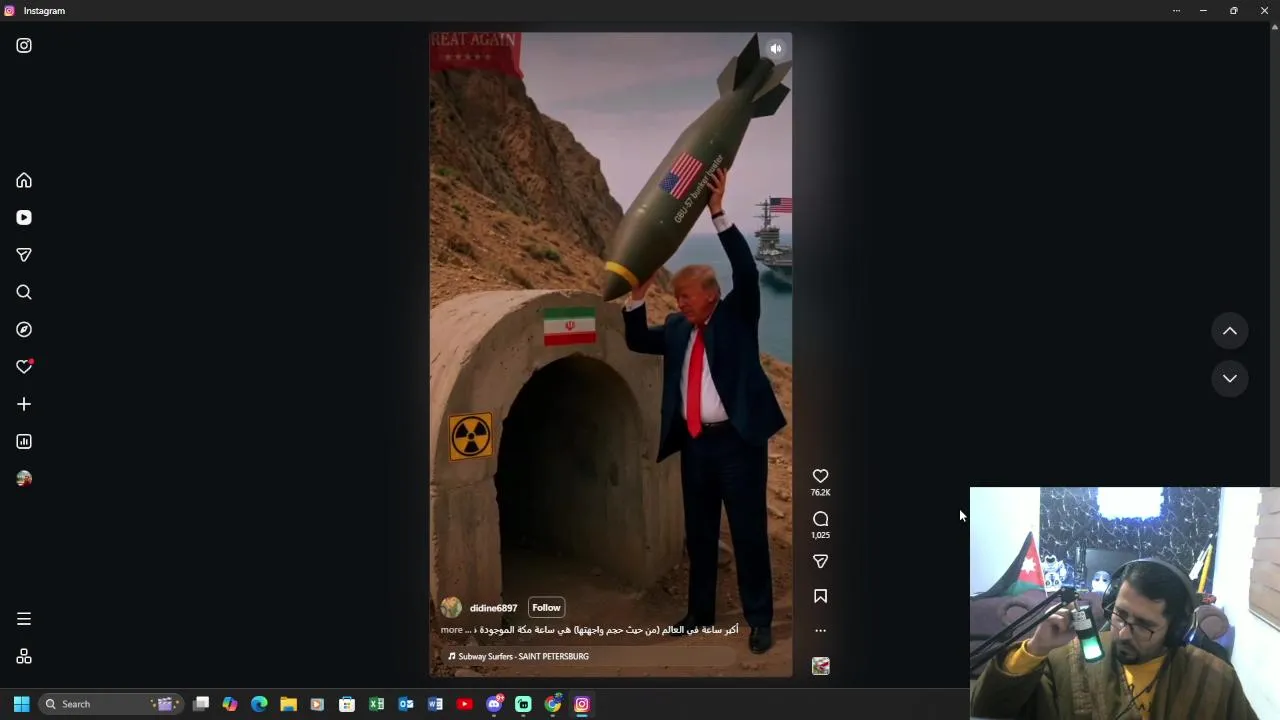Open Instagram logo home link in sidebar
1280x720 pixels.
click(24, 45)
